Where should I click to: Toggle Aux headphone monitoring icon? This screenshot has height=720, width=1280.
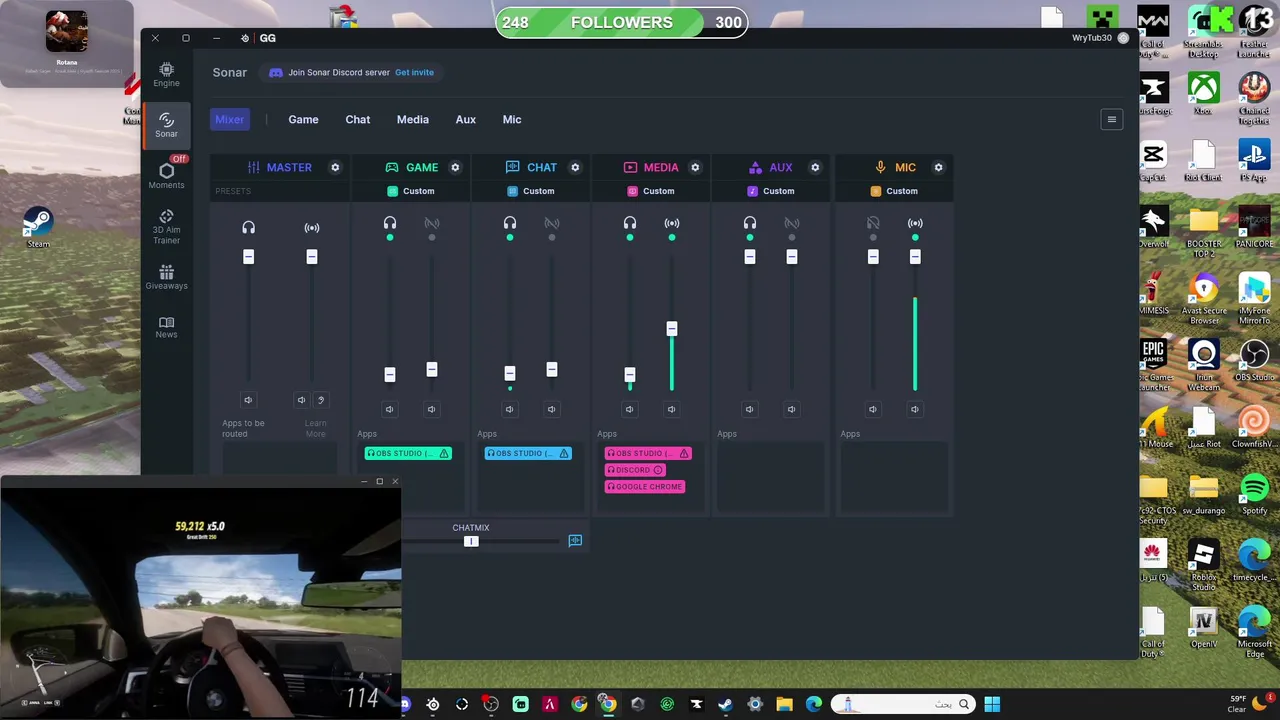[750, 223]
